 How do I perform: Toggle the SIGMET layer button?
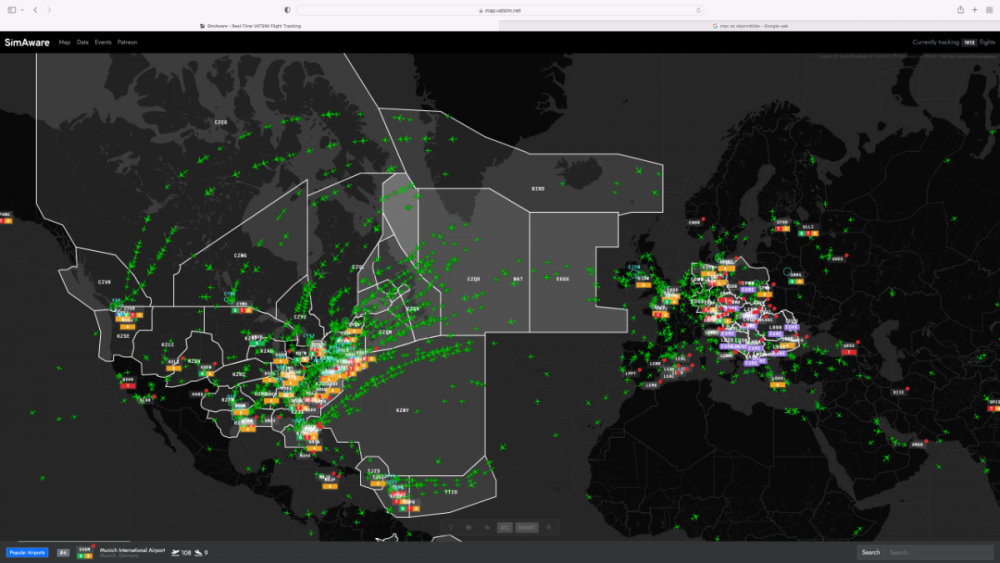pyautogui.click(x=527, y=527)
